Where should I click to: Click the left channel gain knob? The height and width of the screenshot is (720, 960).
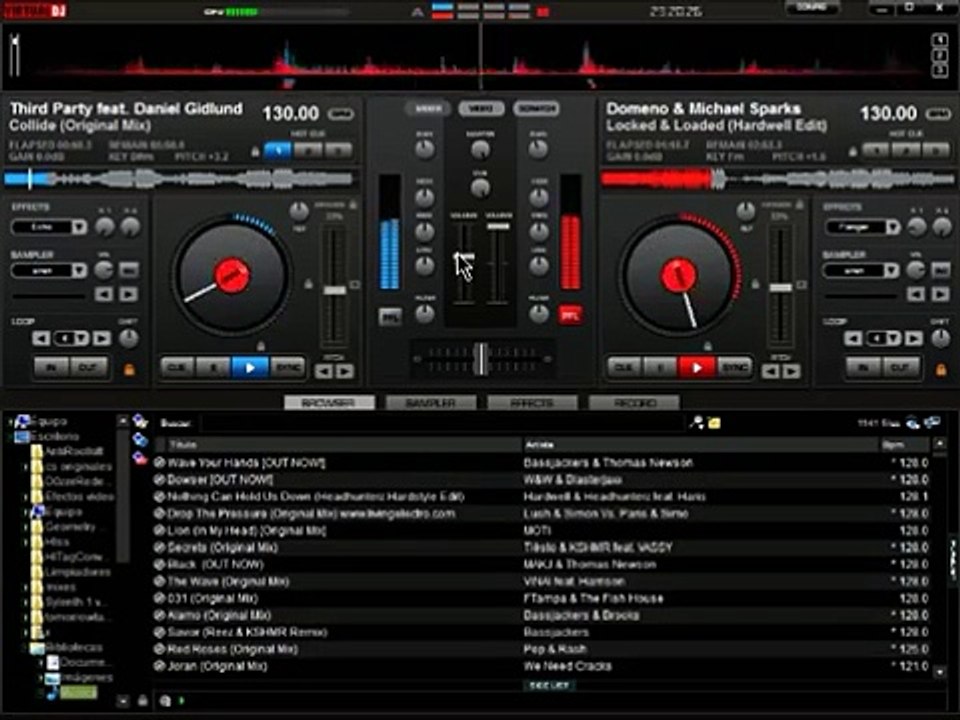425,149
